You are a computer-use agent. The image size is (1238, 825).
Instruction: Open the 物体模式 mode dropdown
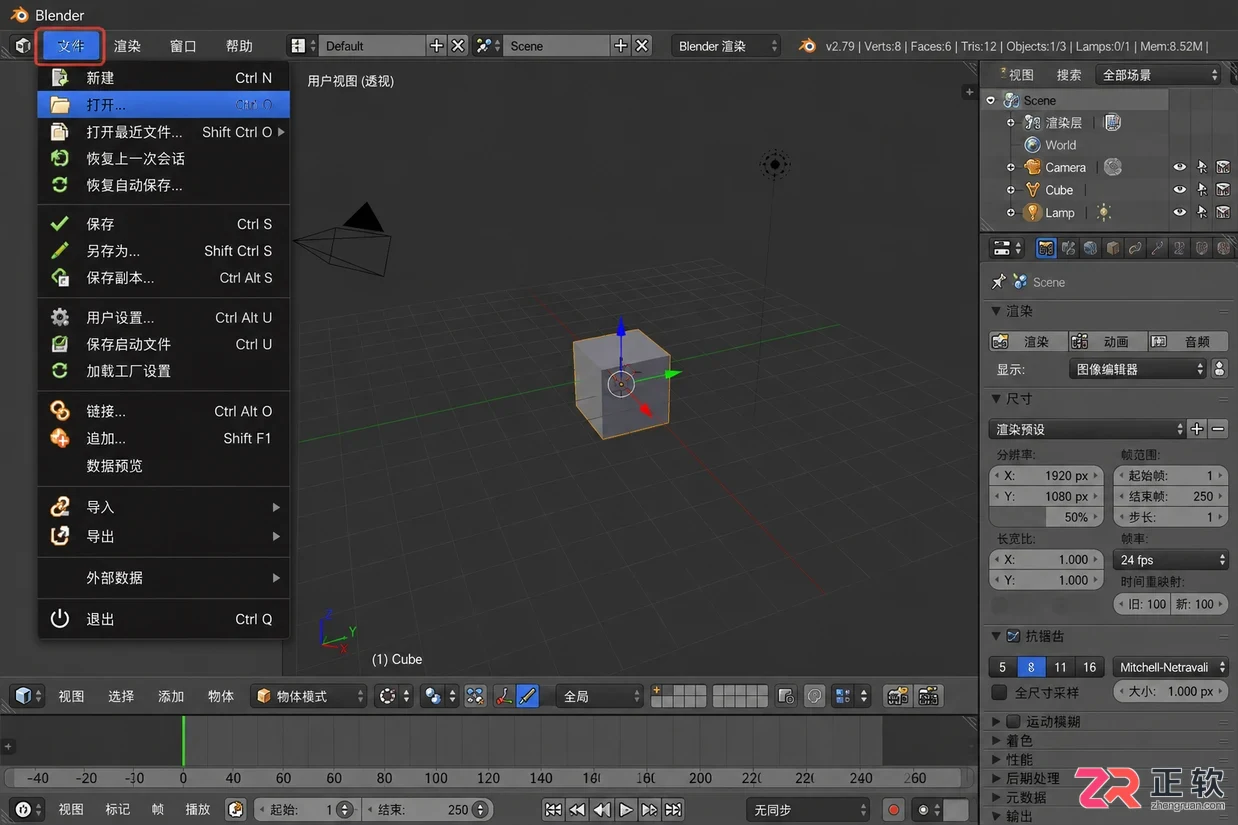point(308,696)
